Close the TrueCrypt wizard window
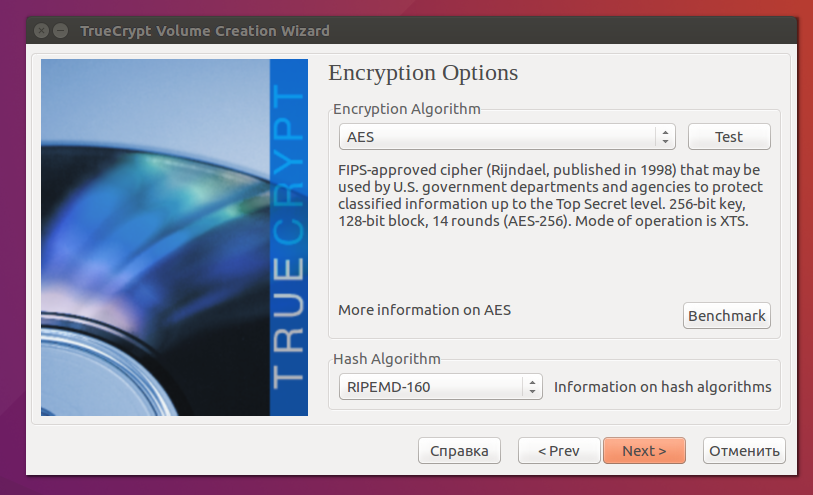 point(41,31)
